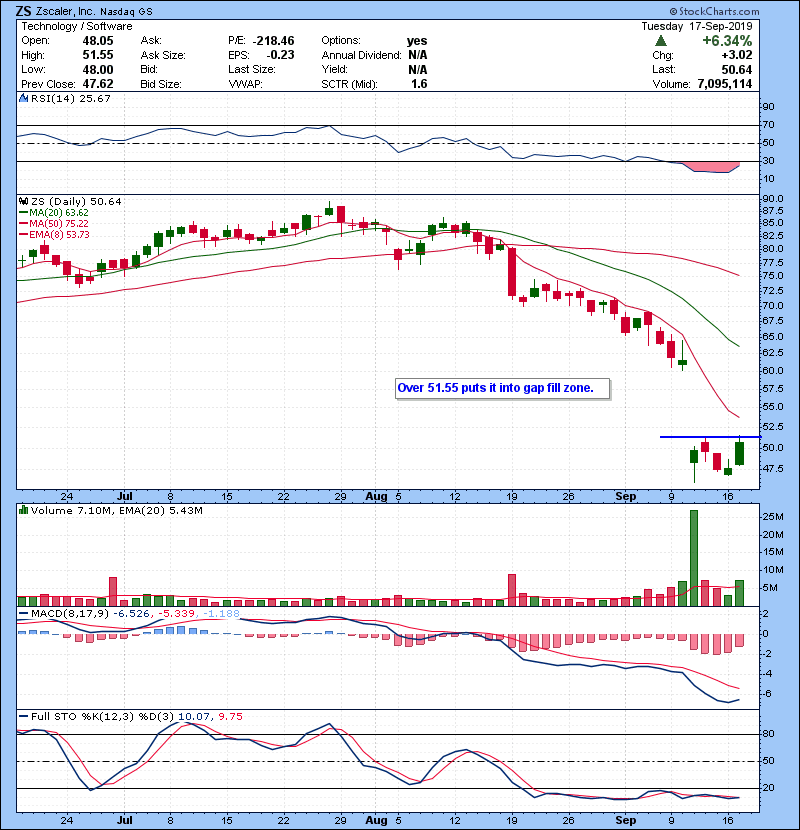Screen dimensions: 800x830
Task: Click the gap fill zone annotation box
Action: (502, 388)
